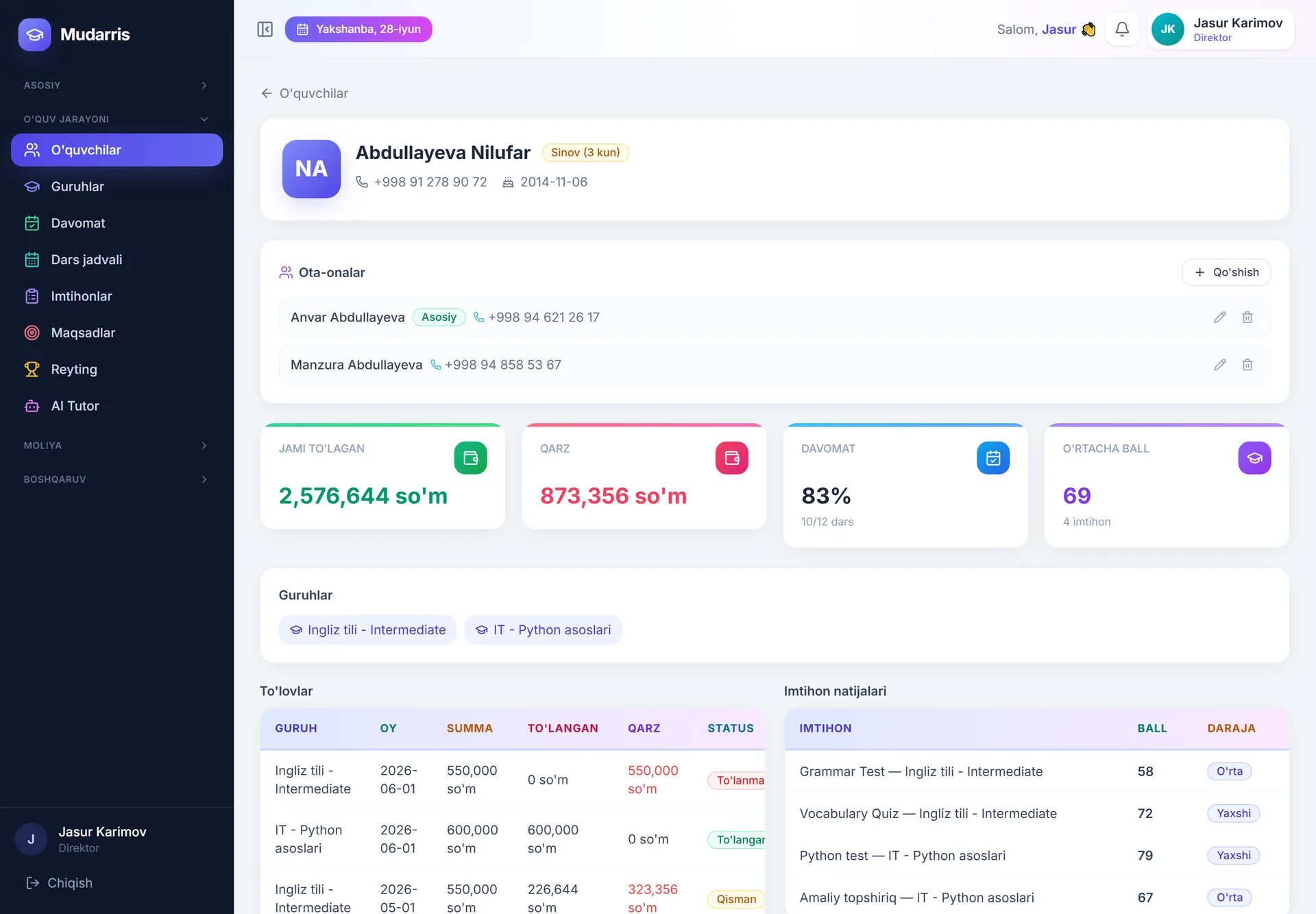Add a parent with Qo'shish button
Image resolution: width=1316 pixels, height=914 pixels.
coord(1226,272)
